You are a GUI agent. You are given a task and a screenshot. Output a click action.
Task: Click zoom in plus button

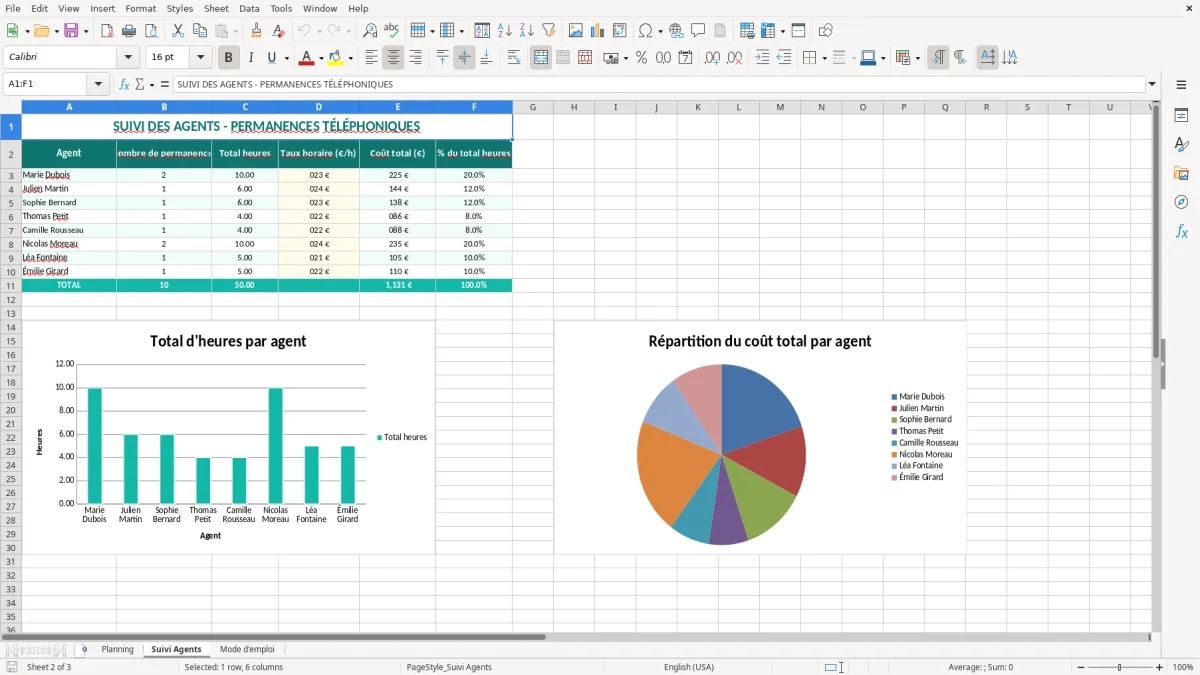tap(1160, 667)
